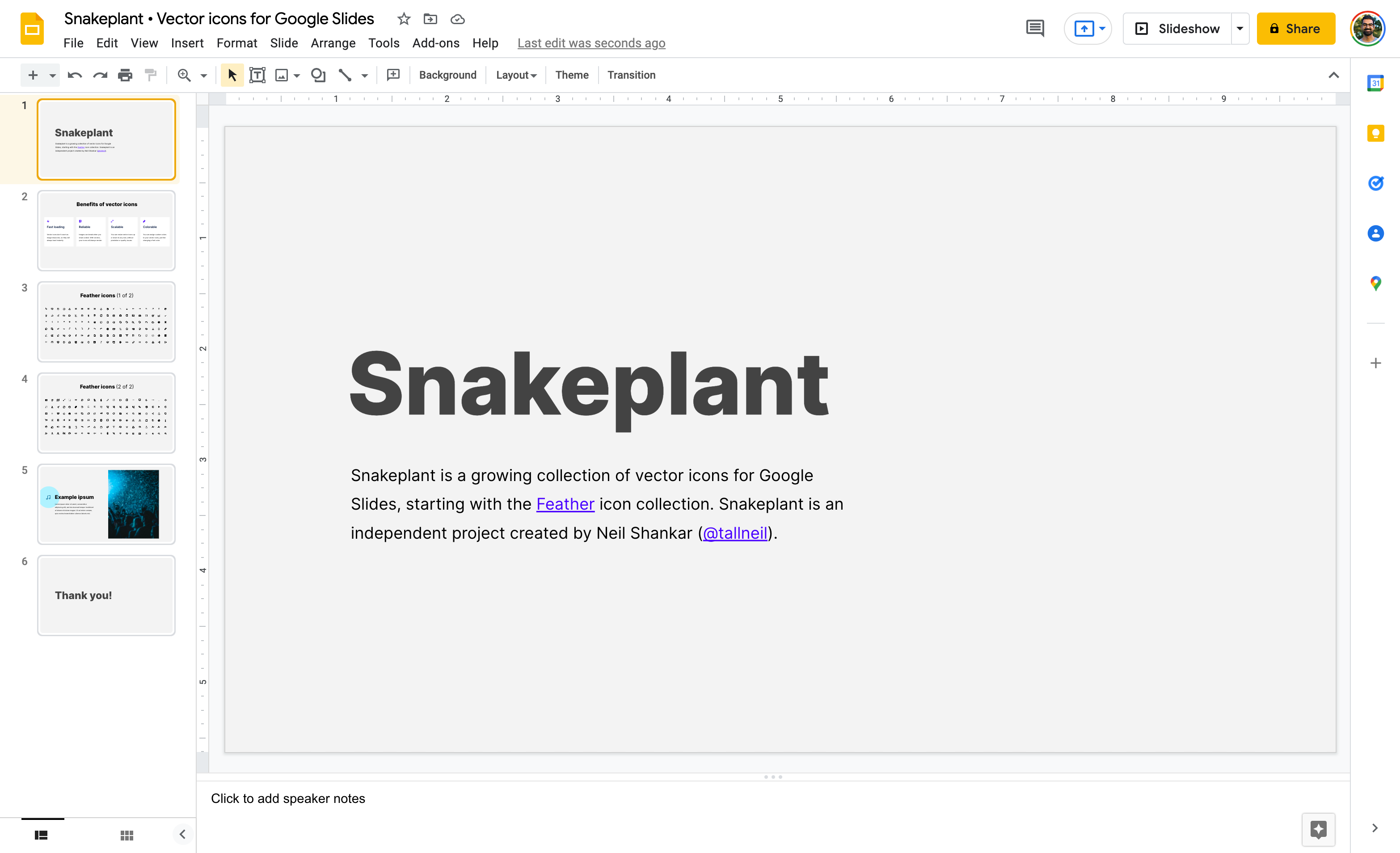The image size is (1400, 853).
Task: Open Google Keep in the side panel
Action: click(1375, 132)
